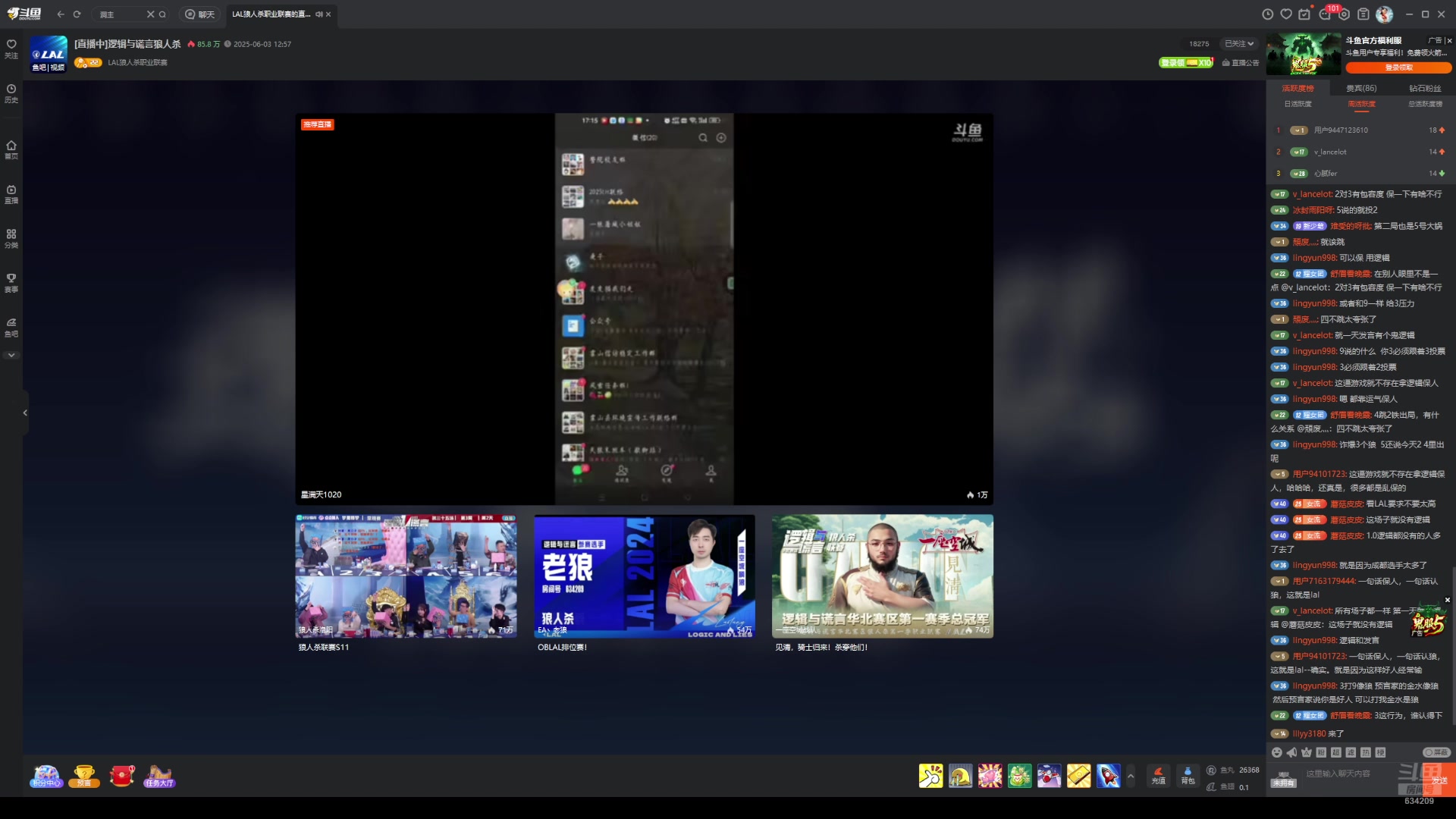Select the 总活跃度榜 sub-tab
1456x819 pixels.
[1425, 104]
